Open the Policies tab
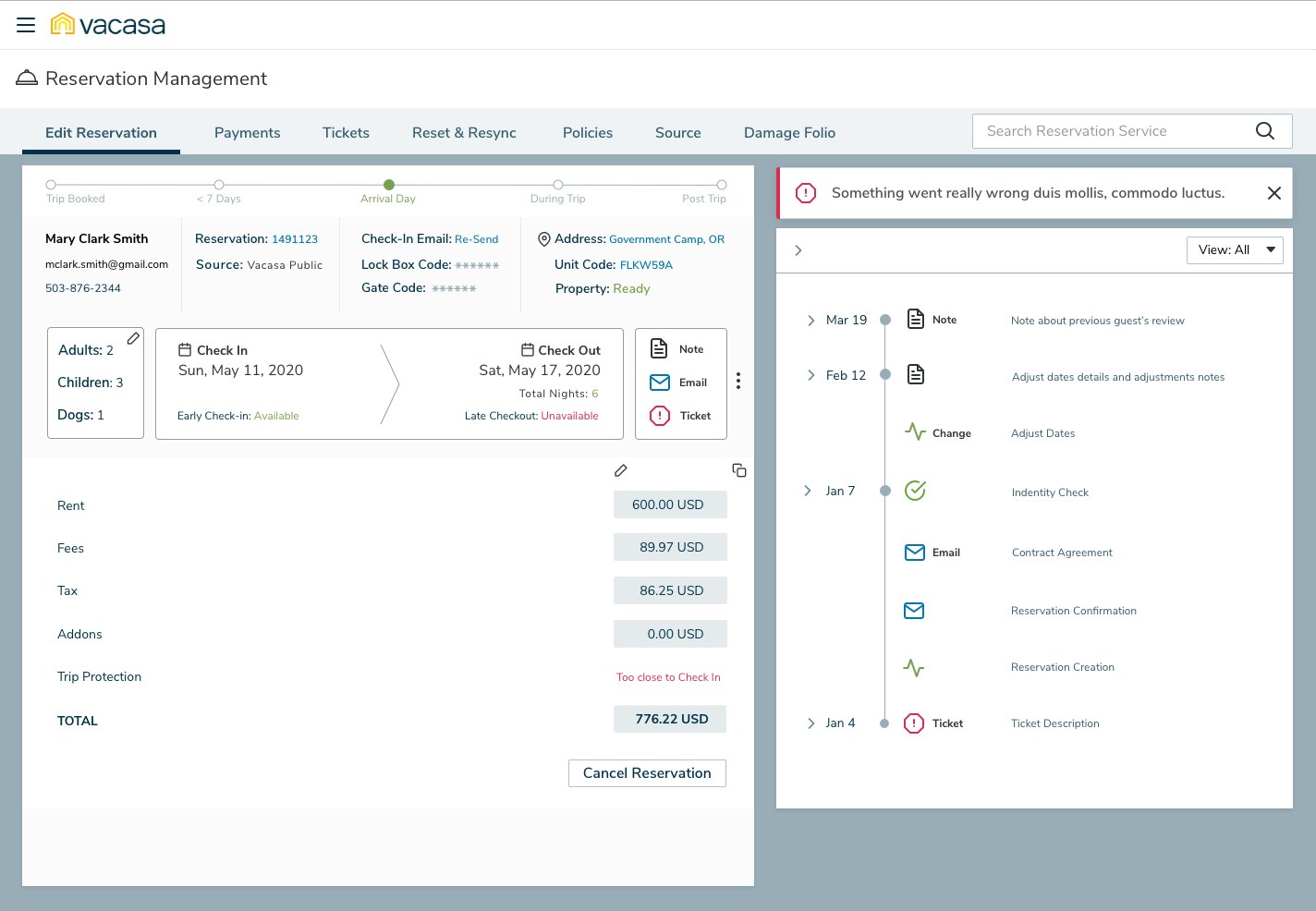This screenshot has width=1316, height=911. pos(588,133)
